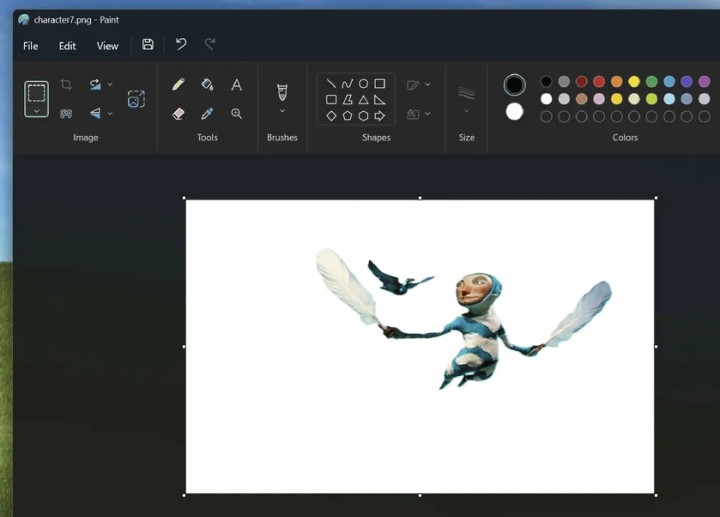Choose the Eraser tool
This screenshot has width=720, height=517.
pos(178,114)
